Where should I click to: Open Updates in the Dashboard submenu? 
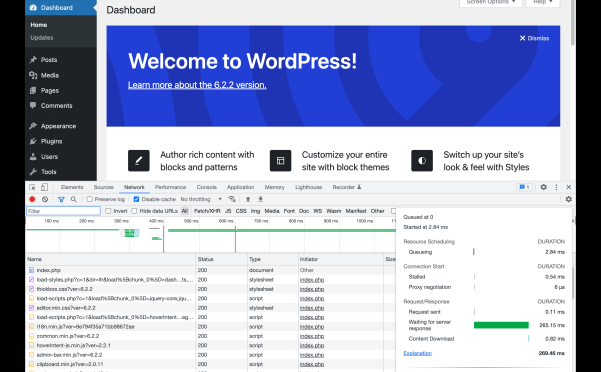(42, 38)
